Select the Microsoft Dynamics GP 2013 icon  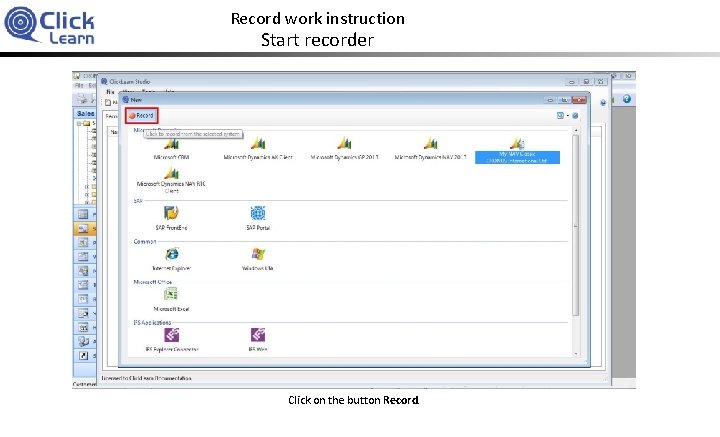pyautogui.click(x=344, y=144)
